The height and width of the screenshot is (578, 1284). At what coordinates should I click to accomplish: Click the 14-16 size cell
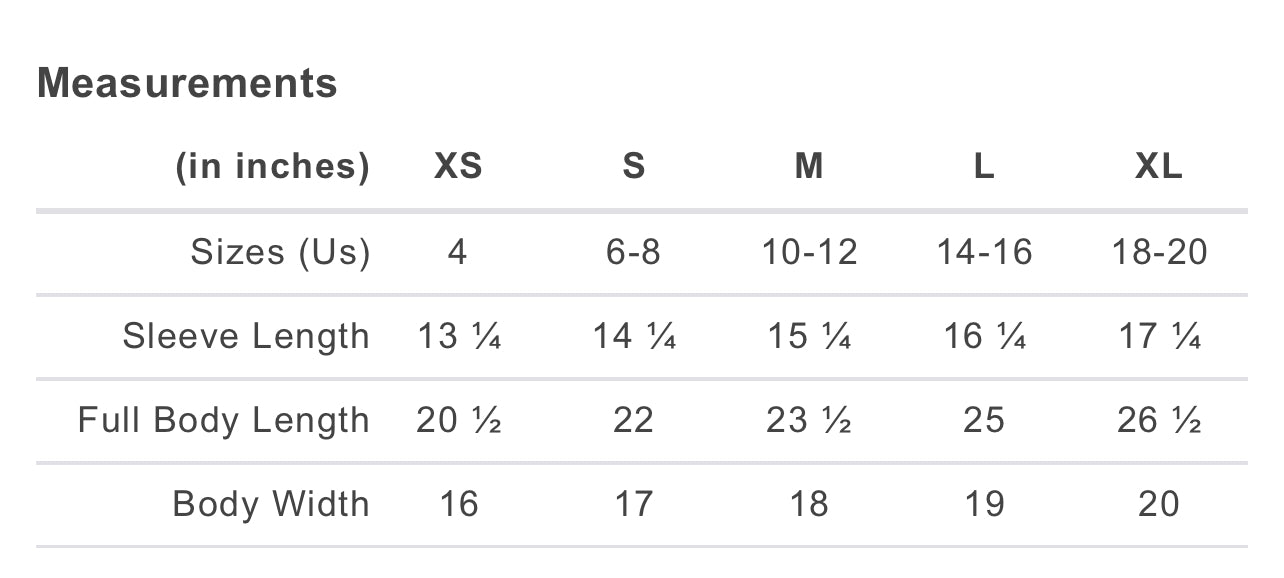pos(984,252)
